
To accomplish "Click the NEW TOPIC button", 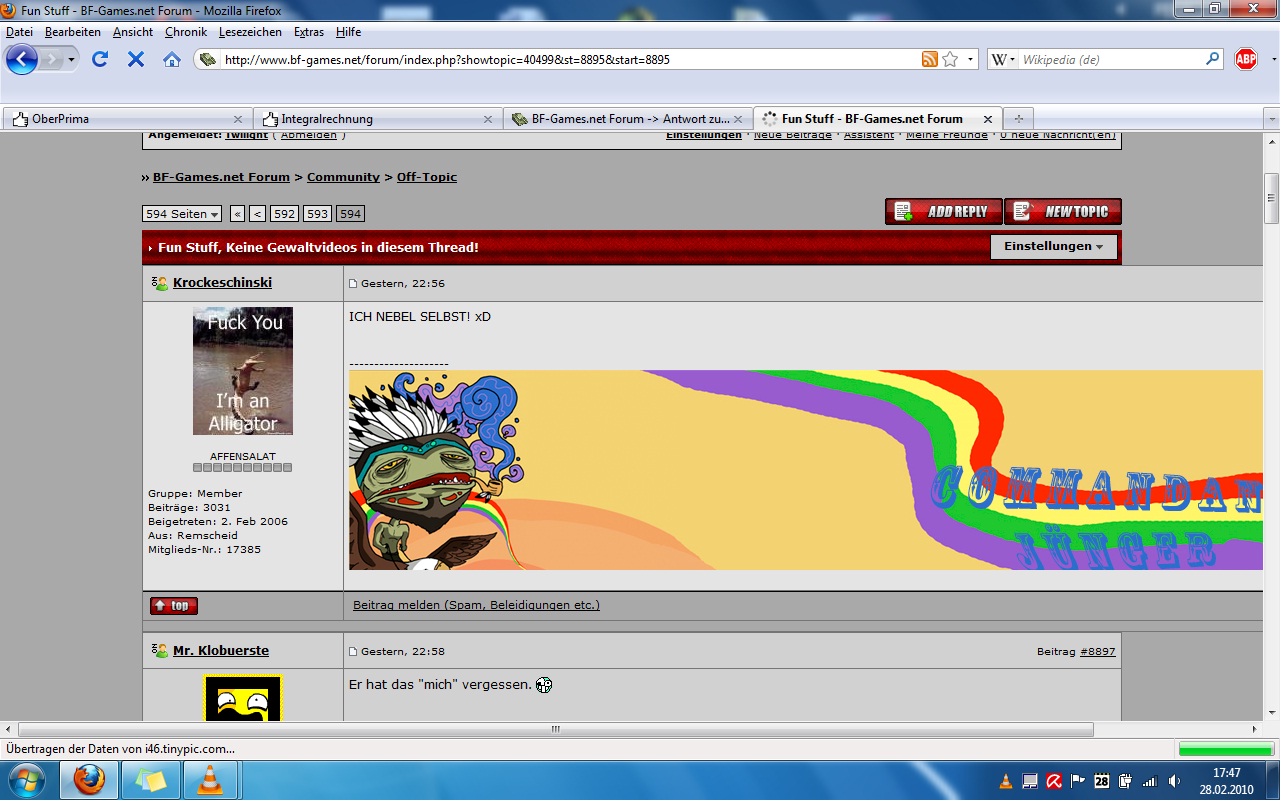I will pos(1063,212).
